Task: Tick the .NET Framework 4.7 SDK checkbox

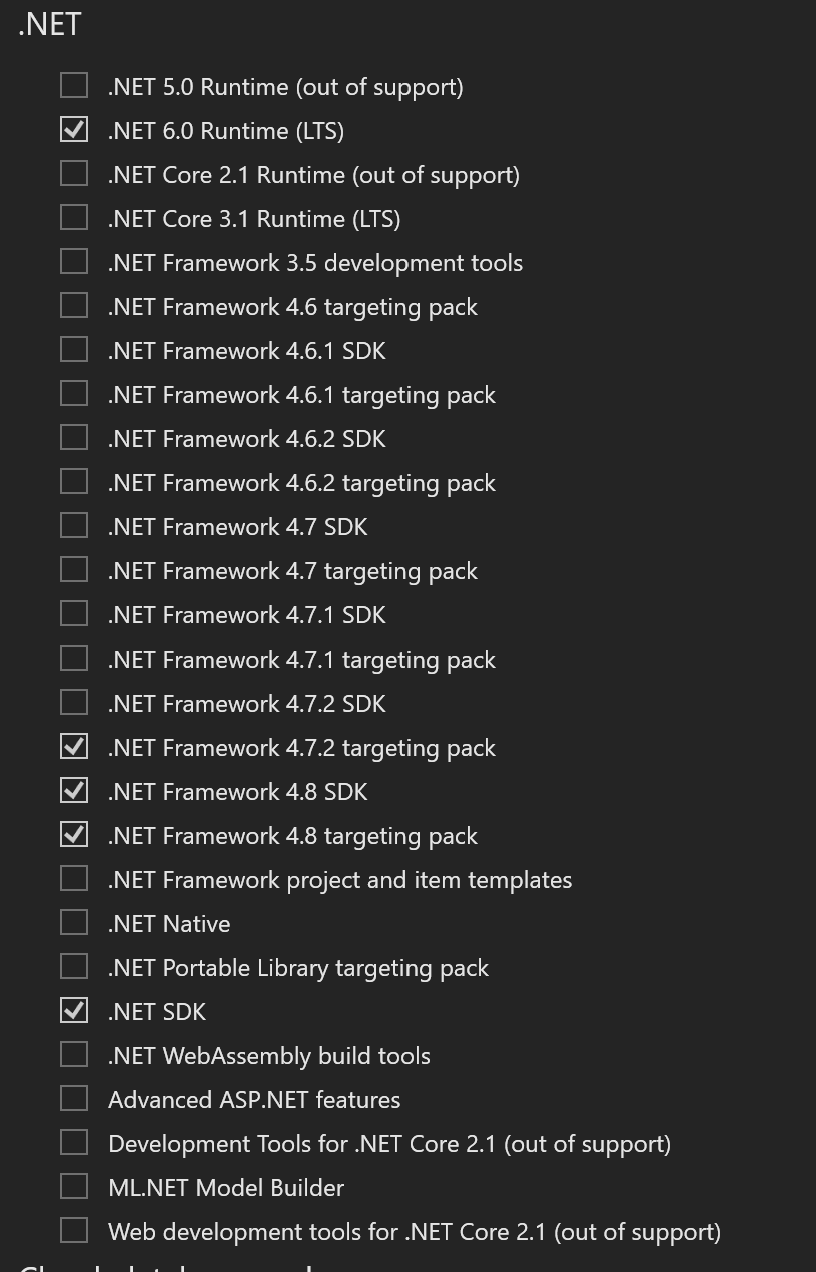Action: click(74, 526)
